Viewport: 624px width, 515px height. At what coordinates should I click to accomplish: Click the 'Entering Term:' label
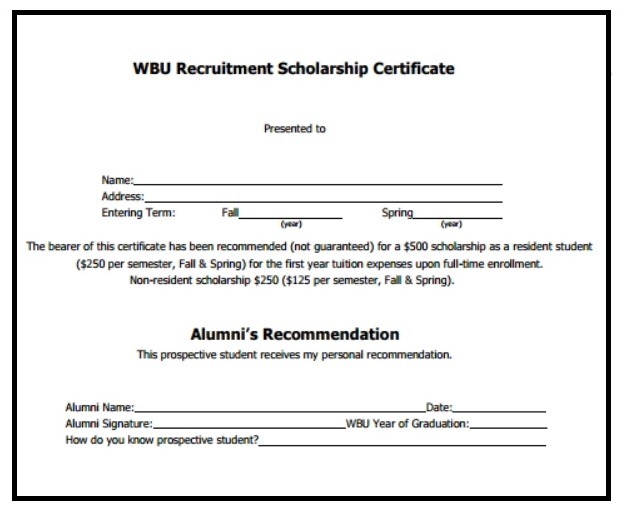coord(138,213)
